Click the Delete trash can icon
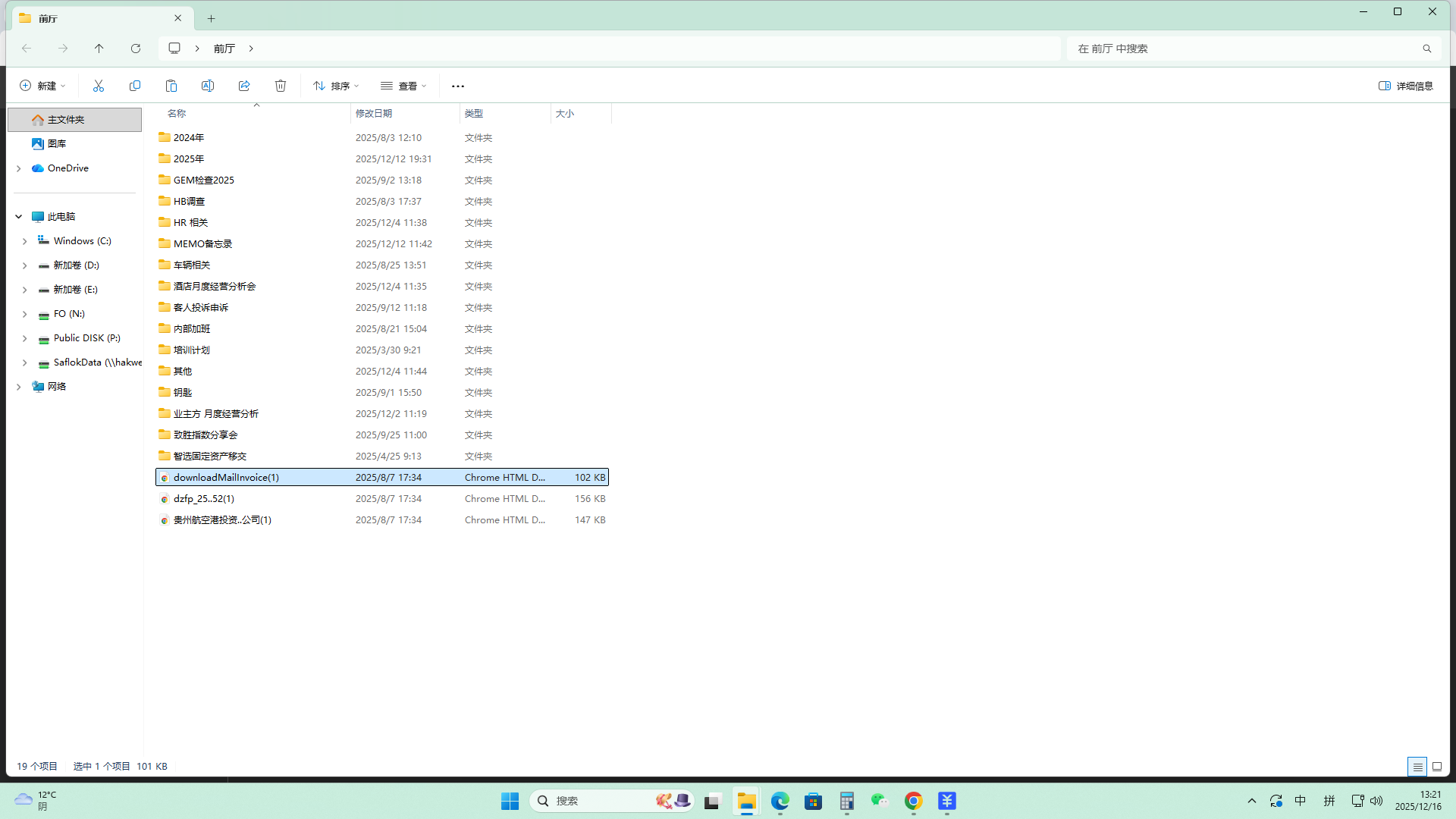 (281, 86)
